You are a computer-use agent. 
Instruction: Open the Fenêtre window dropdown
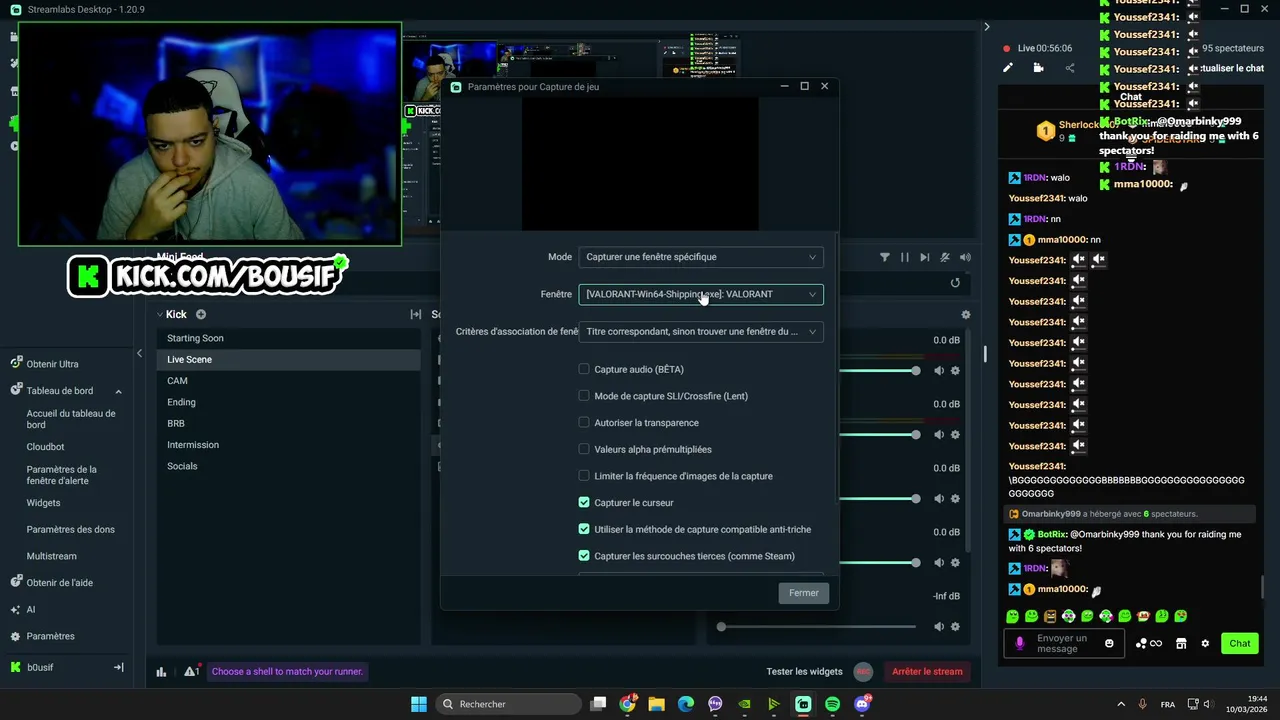coord(701,294)
